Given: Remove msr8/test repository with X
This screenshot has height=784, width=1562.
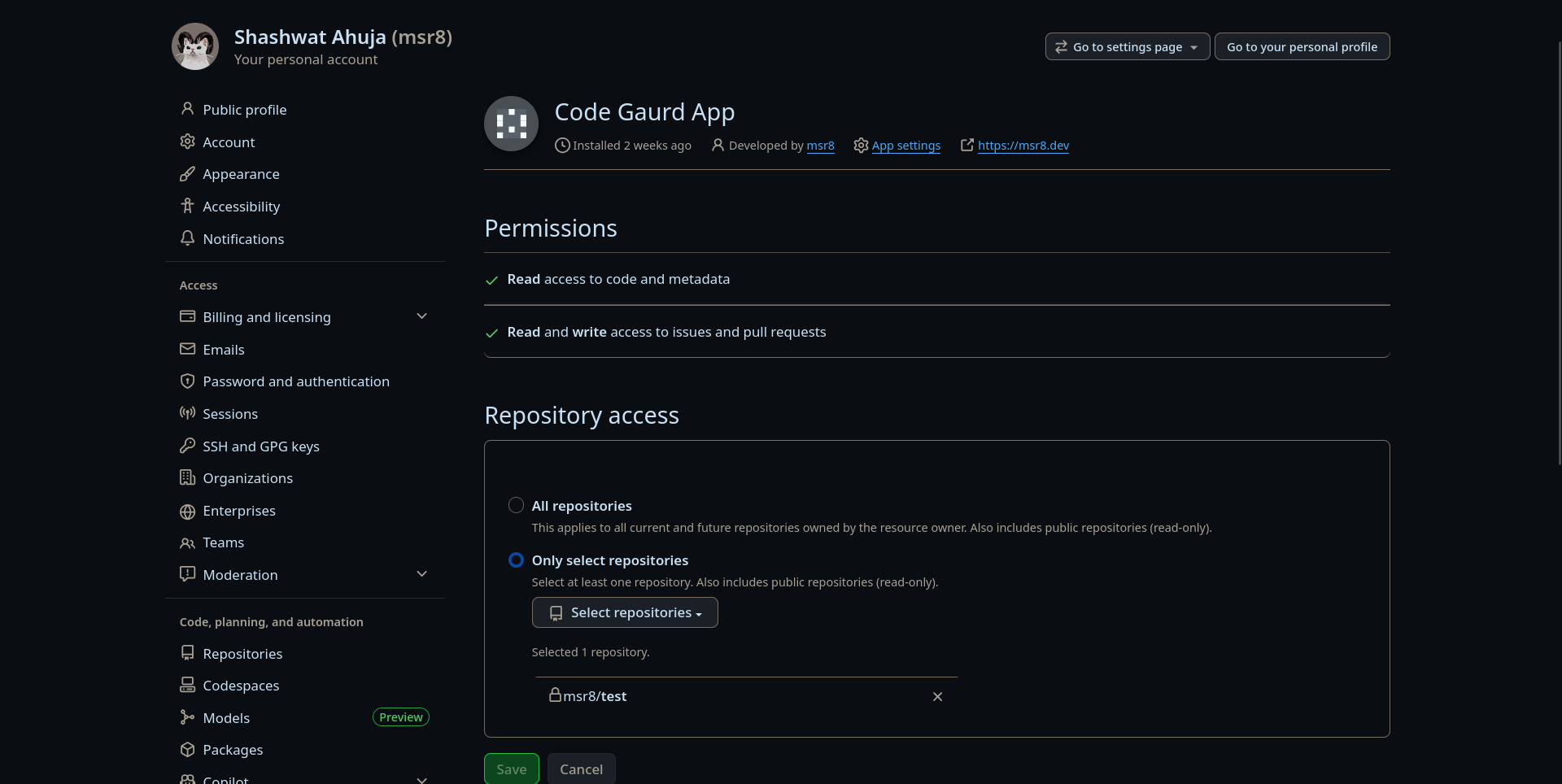Looking at the screenshot, I should click(937, 696).
